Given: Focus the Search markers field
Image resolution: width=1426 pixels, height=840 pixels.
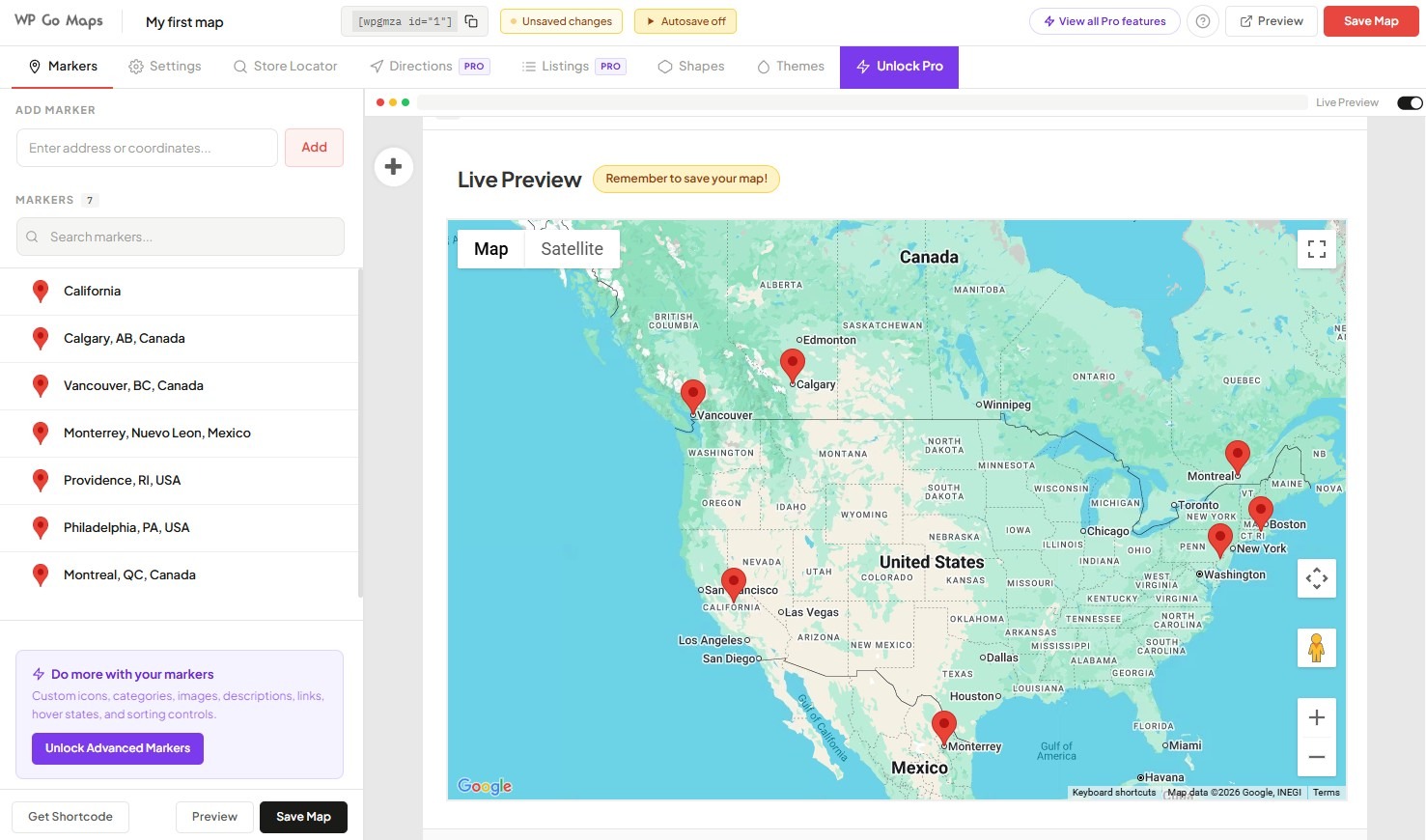Looking at the screenshot, I should click(181, 237).
